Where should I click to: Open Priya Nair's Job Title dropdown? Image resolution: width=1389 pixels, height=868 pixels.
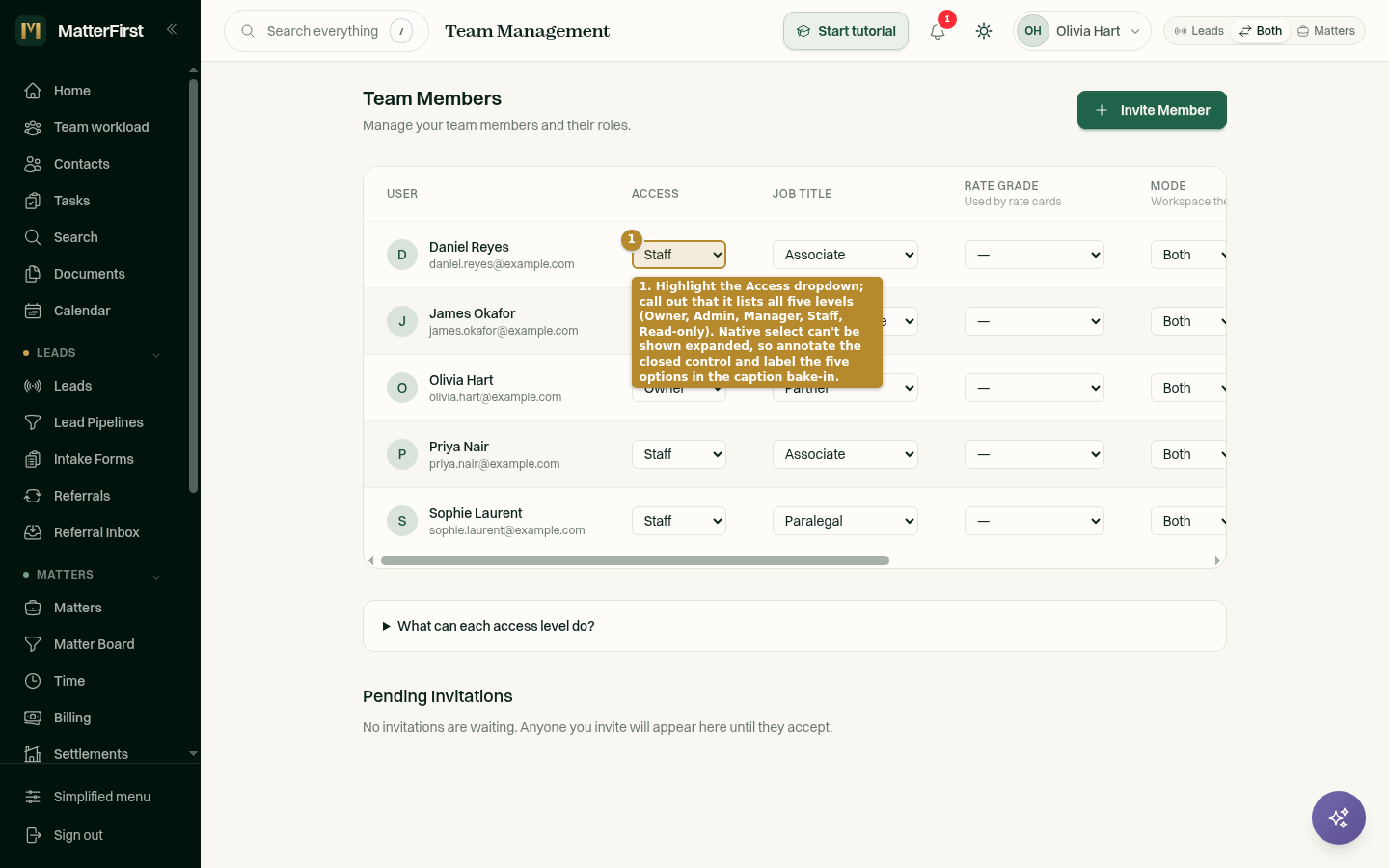(x=845, y=454)
